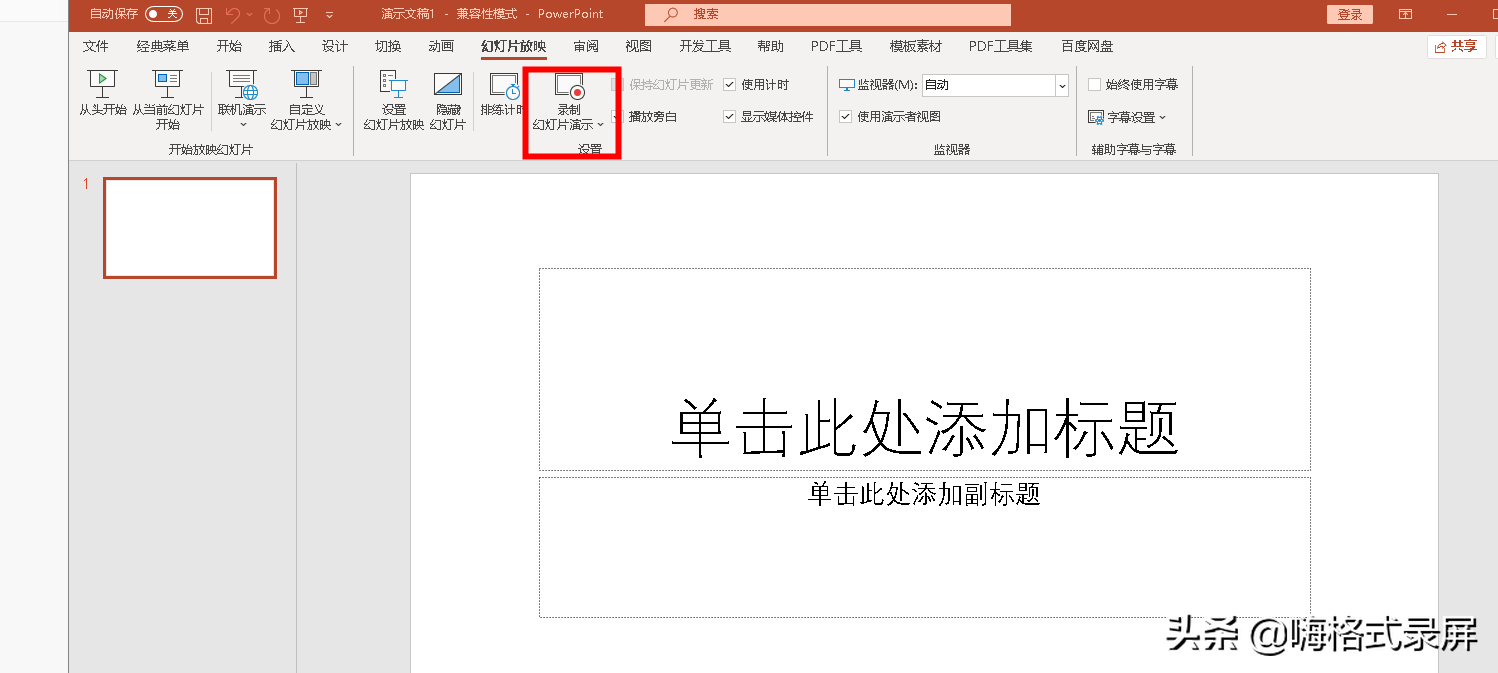Click the 单击此处添加标题 title placeholder
1498x673 pixels.
click(x=925, y=369)
